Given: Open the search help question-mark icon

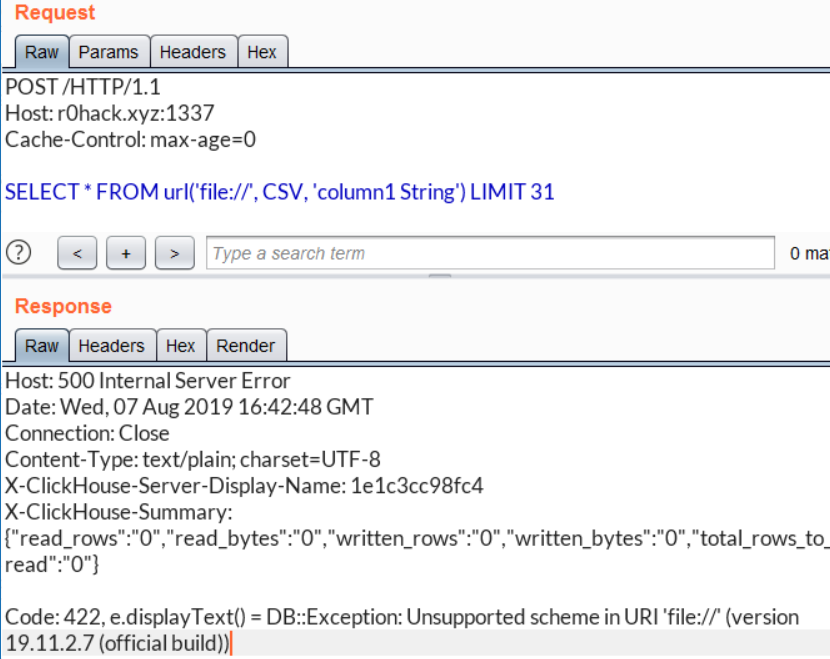Looking at the screenshot, I should tap(19, 252).
